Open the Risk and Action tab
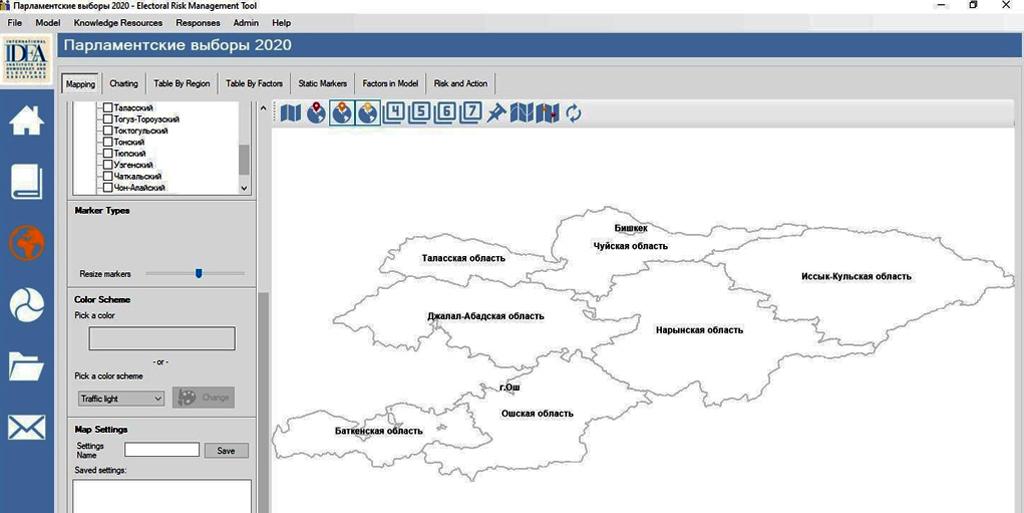Image resolution: width=1024 pixels, height=513 pixels. pyautogui.click(x=460, y=84)
